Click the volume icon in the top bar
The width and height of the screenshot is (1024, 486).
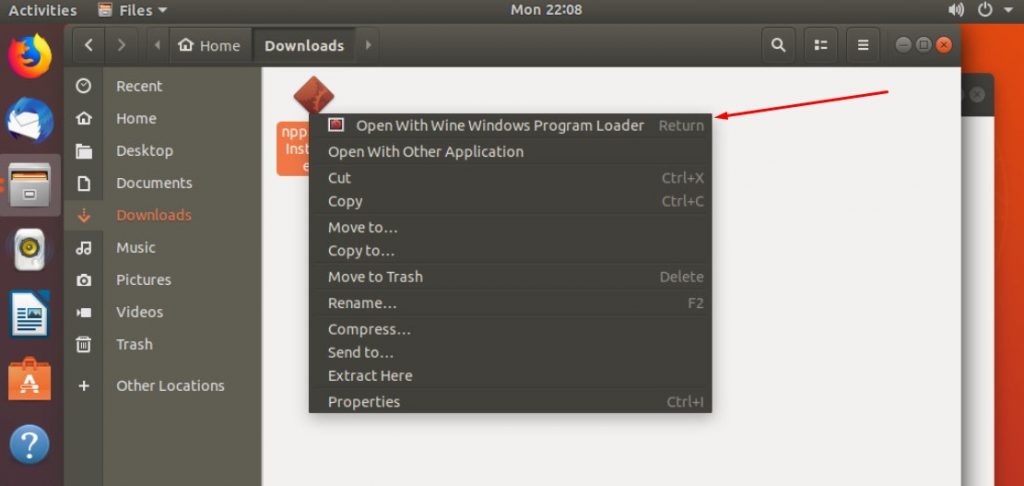955,10
